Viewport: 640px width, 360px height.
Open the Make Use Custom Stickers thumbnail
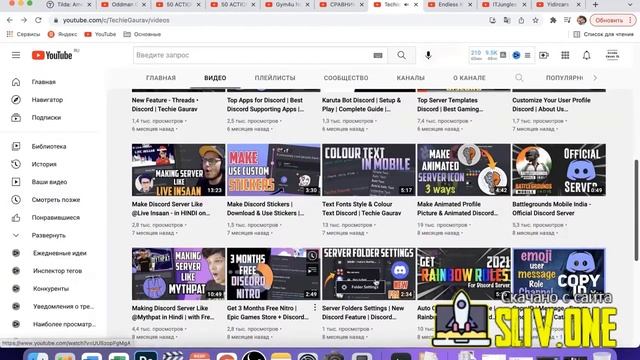coord(273,170)
